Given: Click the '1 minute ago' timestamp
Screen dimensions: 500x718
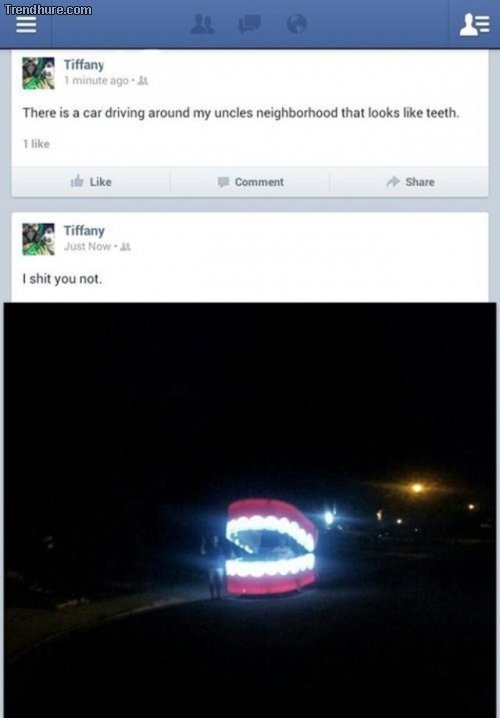Looking at the screenshot, I should [x=96, y=81].
